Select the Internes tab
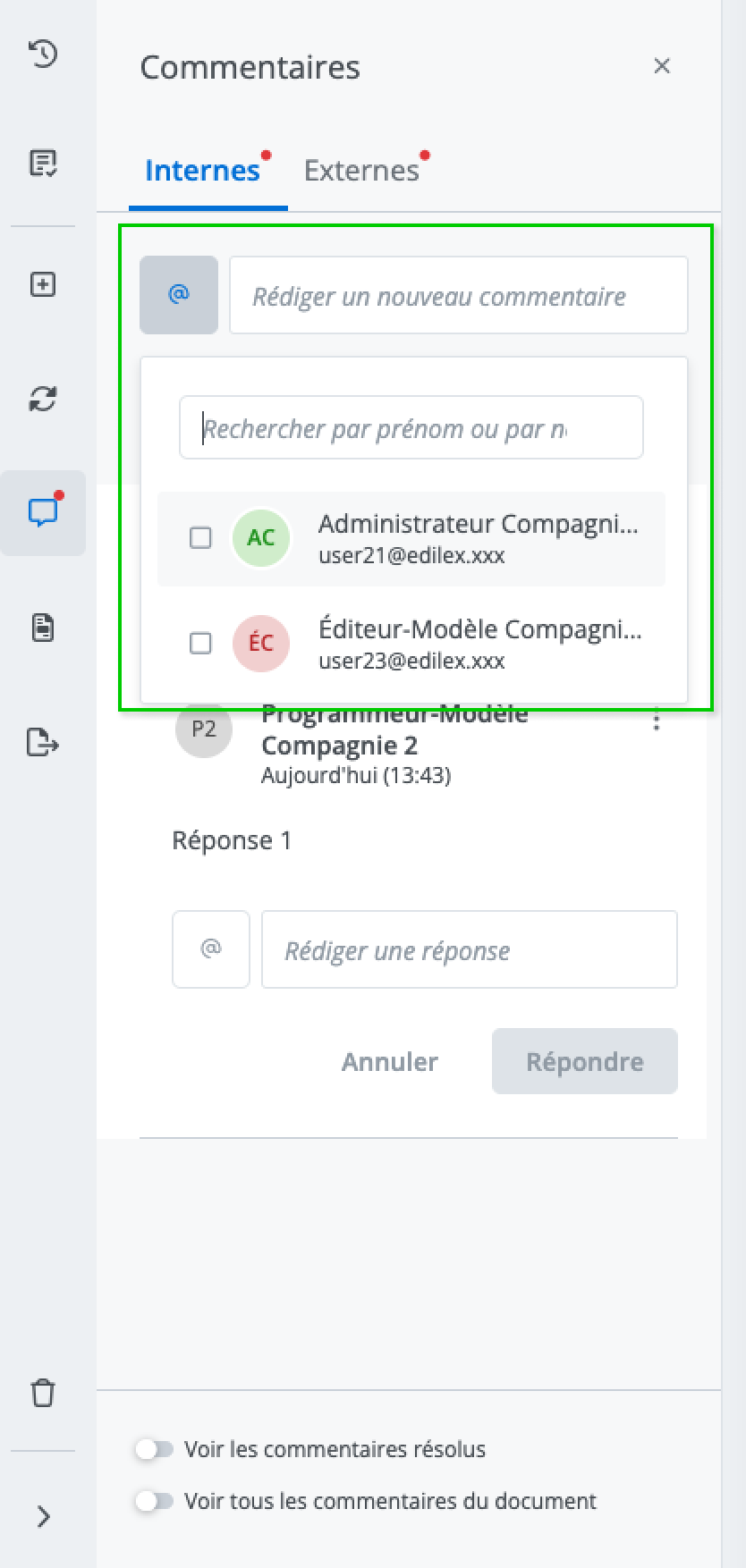Image resolution: width=746 pixels, height=1568 pixels. click(x=202, y=171)
